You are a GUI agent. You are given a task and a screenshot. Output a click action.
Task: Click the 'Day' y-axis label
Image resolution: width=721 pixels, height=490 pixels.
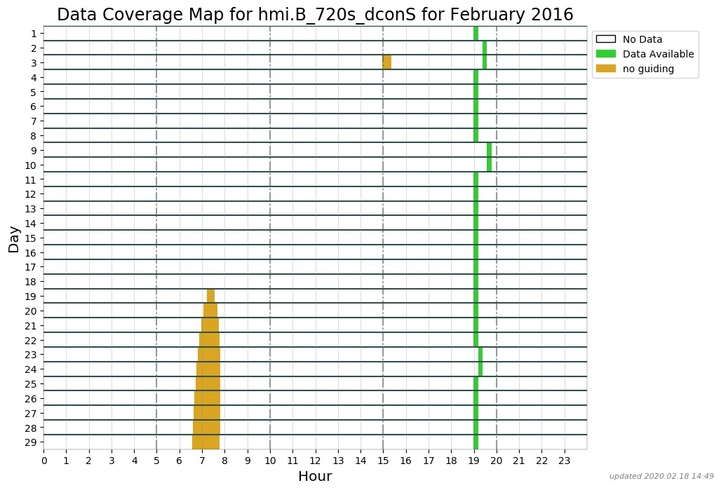tap(13, 238)
